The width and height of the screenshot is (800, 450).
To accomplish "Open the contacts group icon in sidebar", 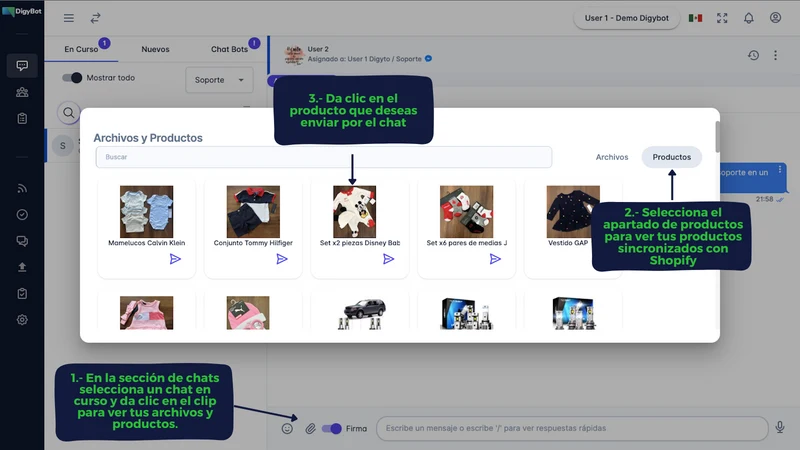I will tap(22, 92).
